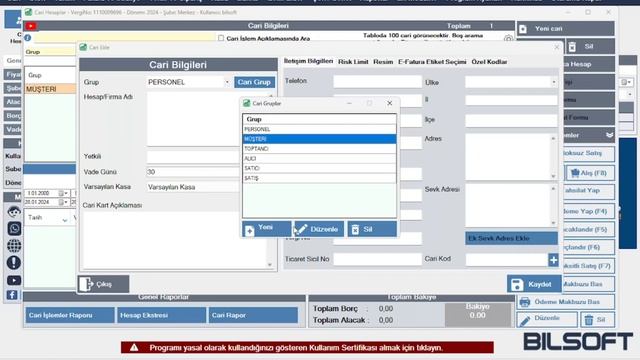Click the blue info icon beside search field
640x360 pixels.
[28, 38]
